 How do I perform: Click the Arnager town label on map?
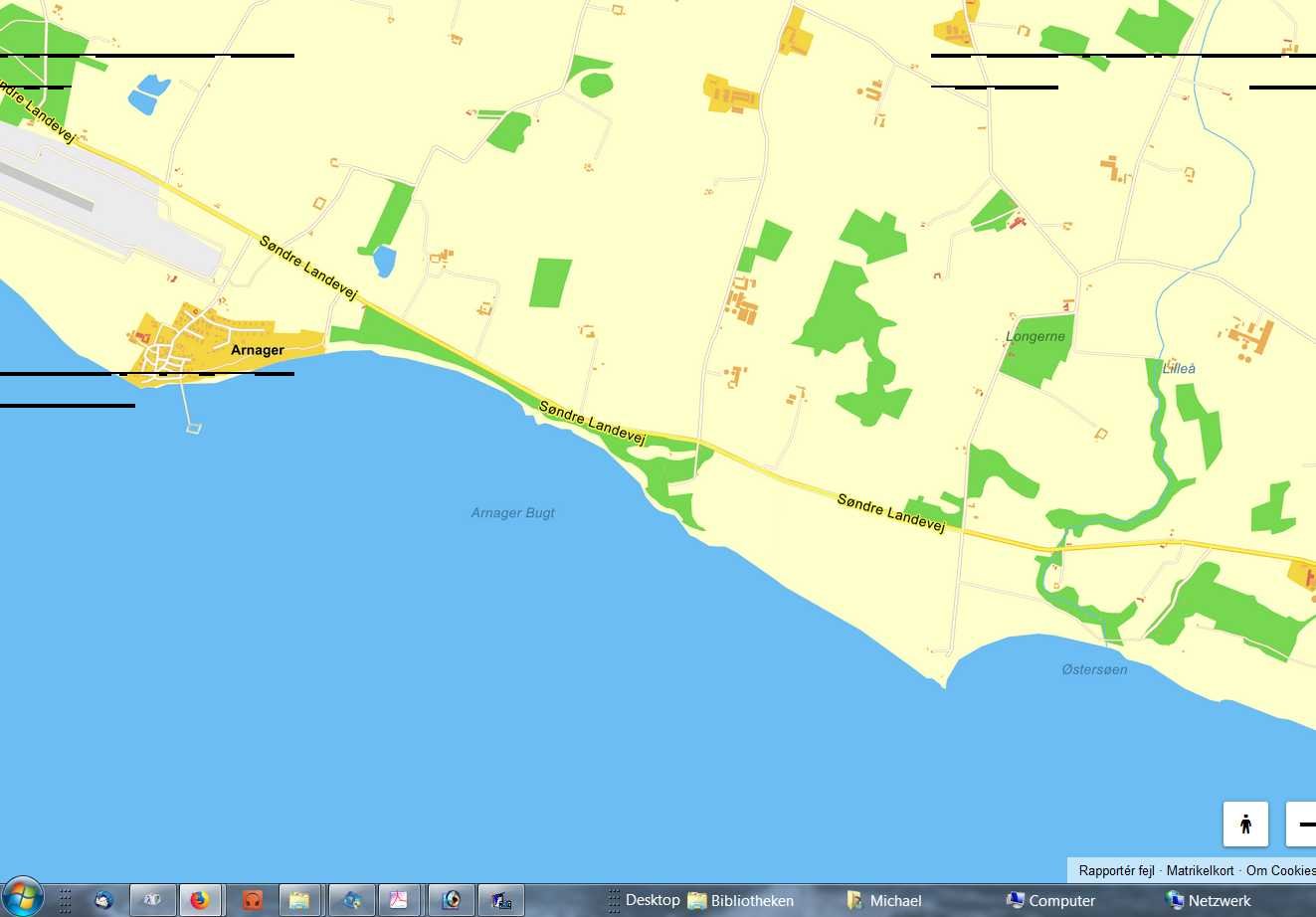(257, 350)
